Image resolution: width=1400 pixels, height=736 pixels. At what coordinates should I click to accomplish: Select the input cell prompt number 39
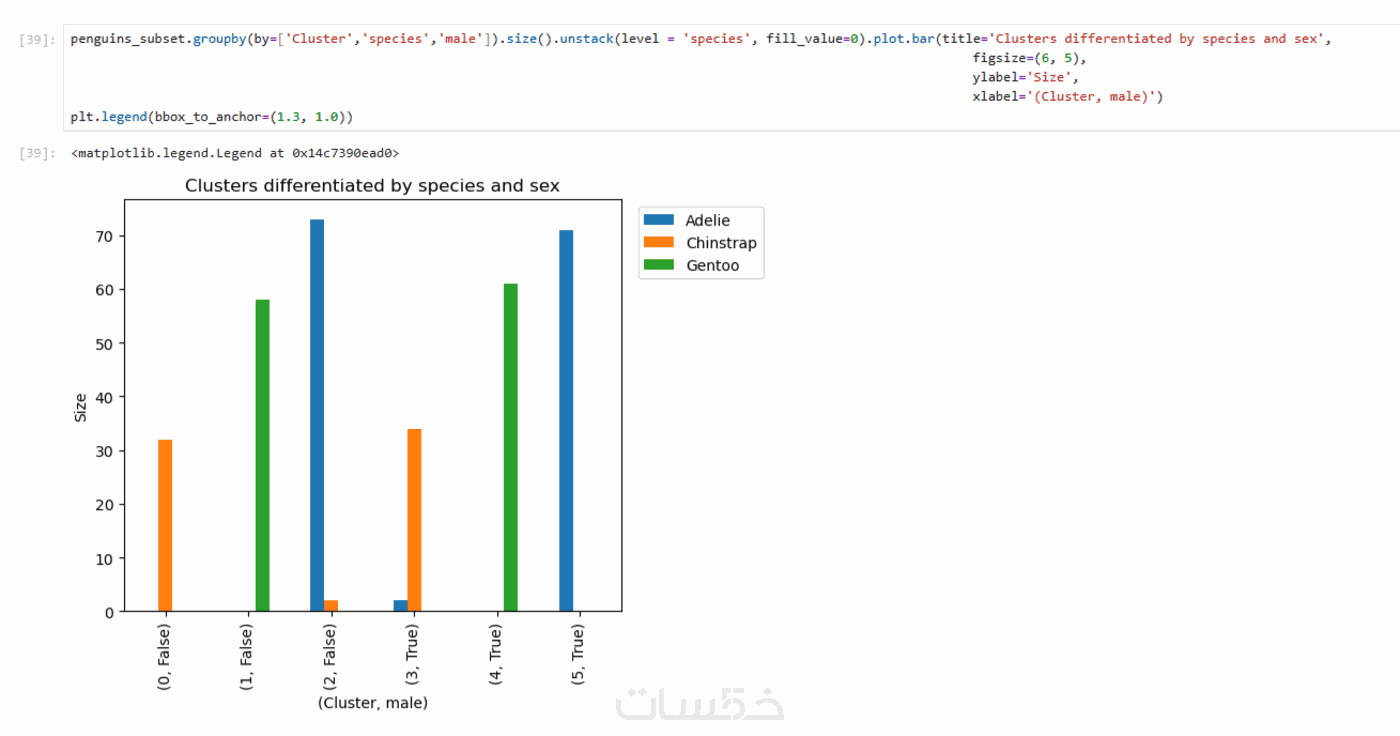click(x=37, y=40)
